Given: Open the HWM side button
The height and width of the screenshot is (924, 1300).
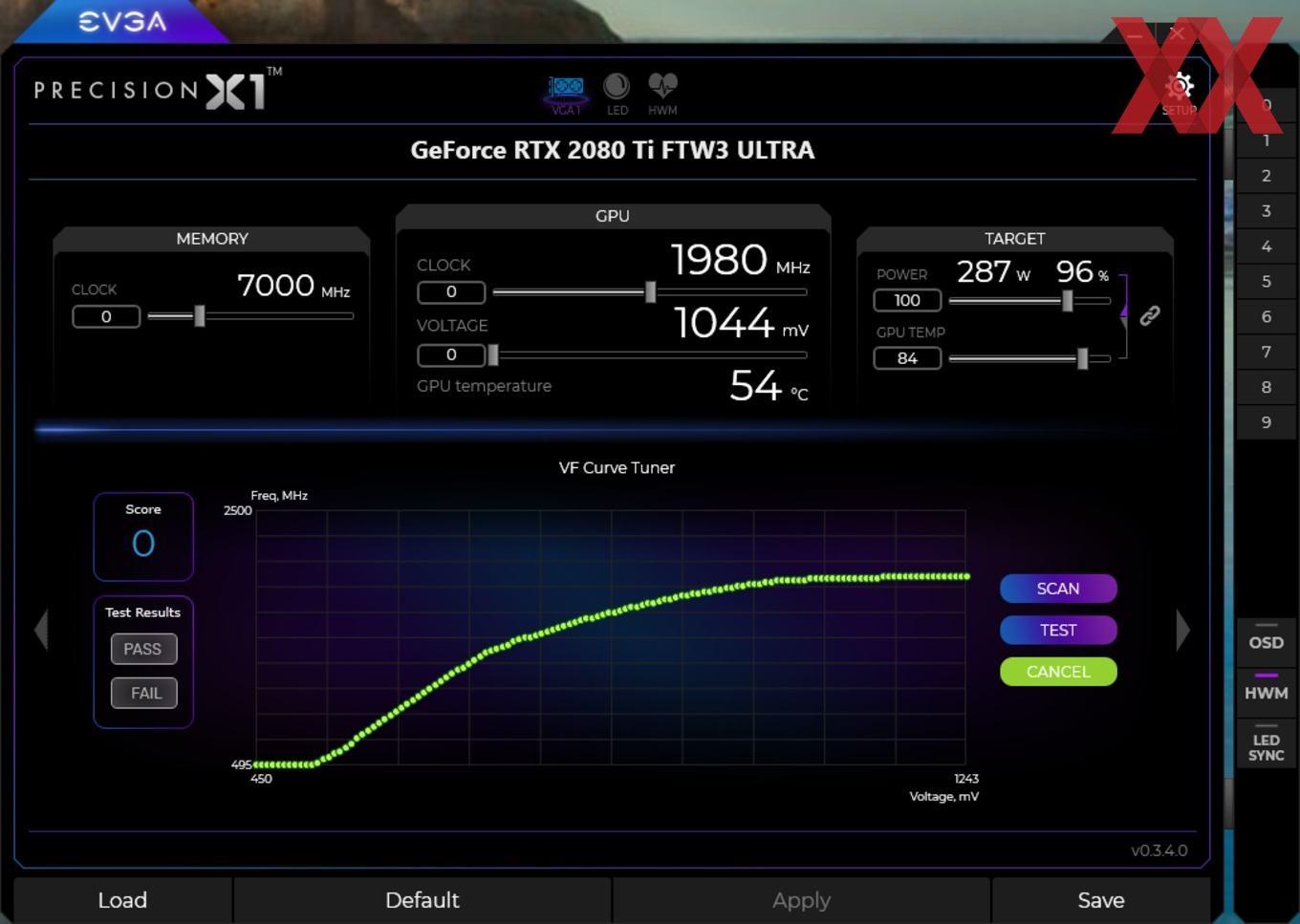Looking at the screenshot, I should click(1267, 693).
